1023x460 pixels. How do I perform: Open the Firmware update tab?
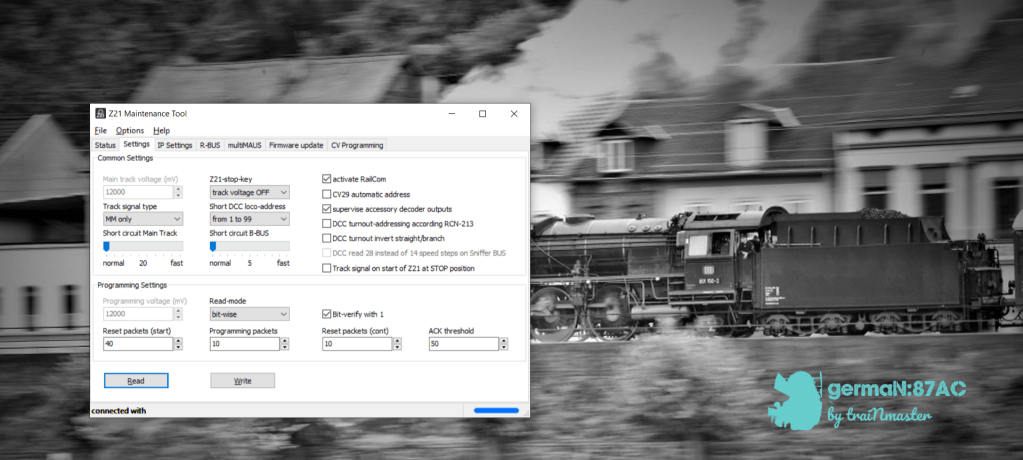(x=296, y=145)
